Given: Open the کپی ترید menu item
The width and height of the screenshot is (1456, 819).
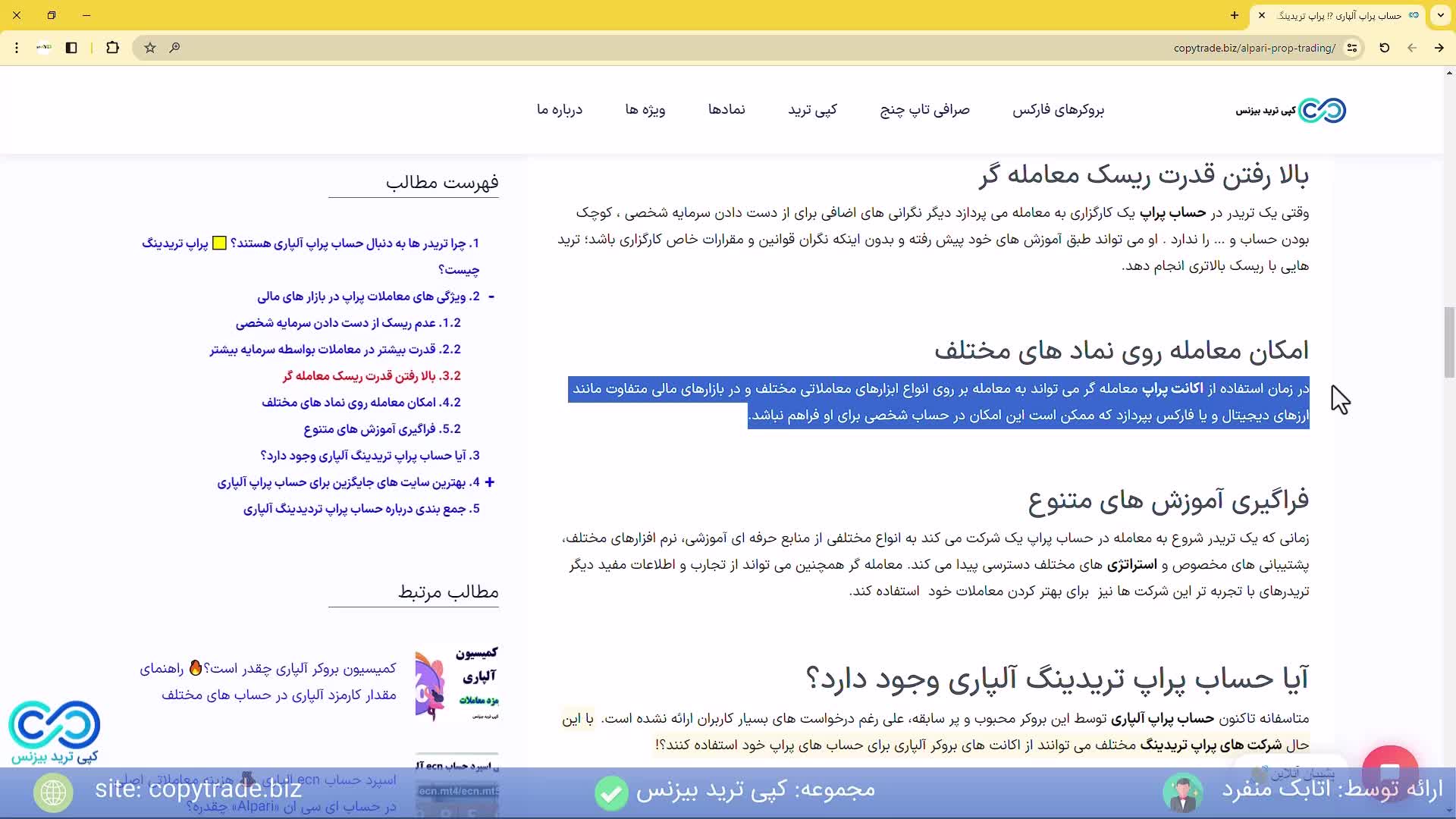Looking at the screenshot, I should tap(812, 110).
